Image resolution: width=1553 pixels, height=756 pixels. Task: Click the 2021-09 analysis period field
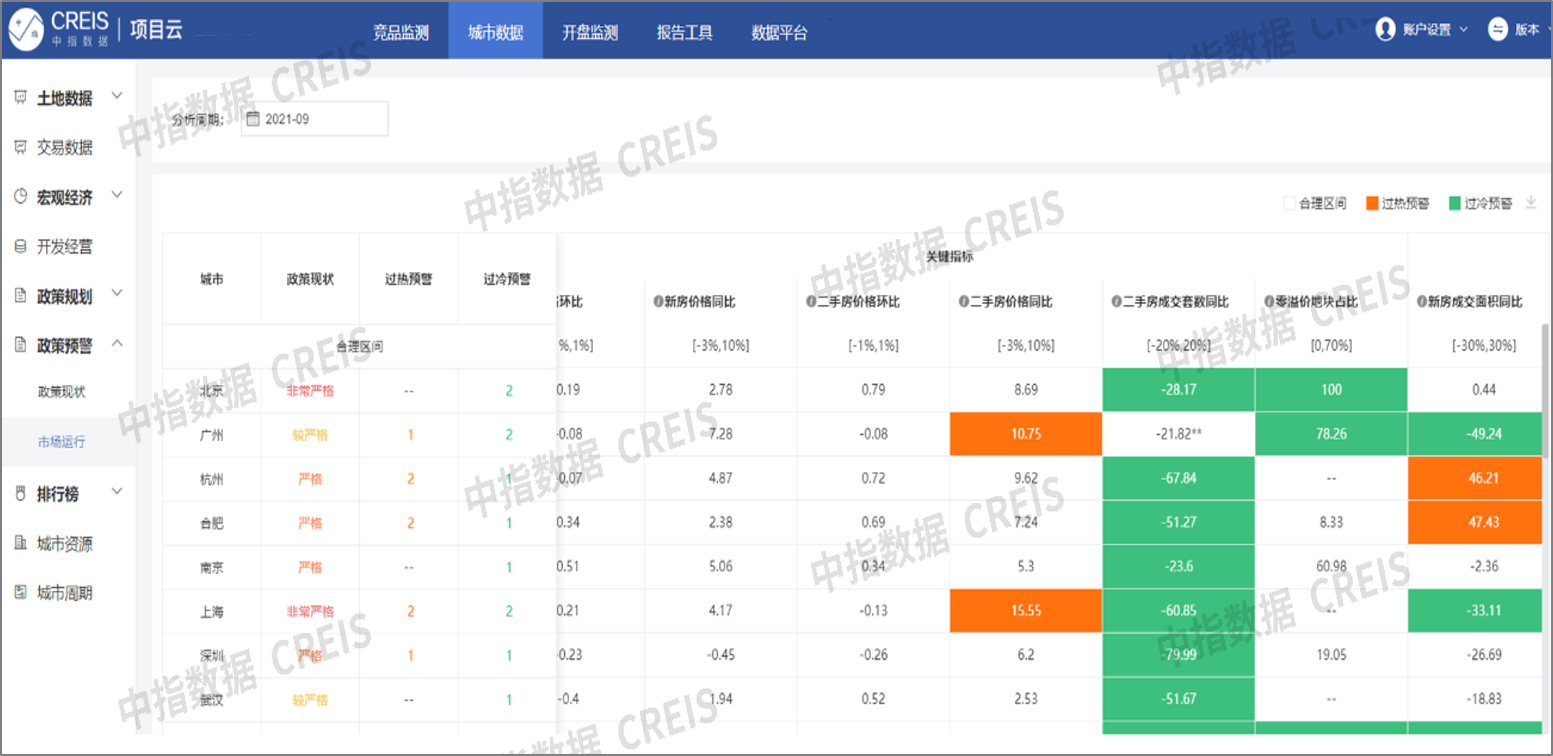(314, 119)
